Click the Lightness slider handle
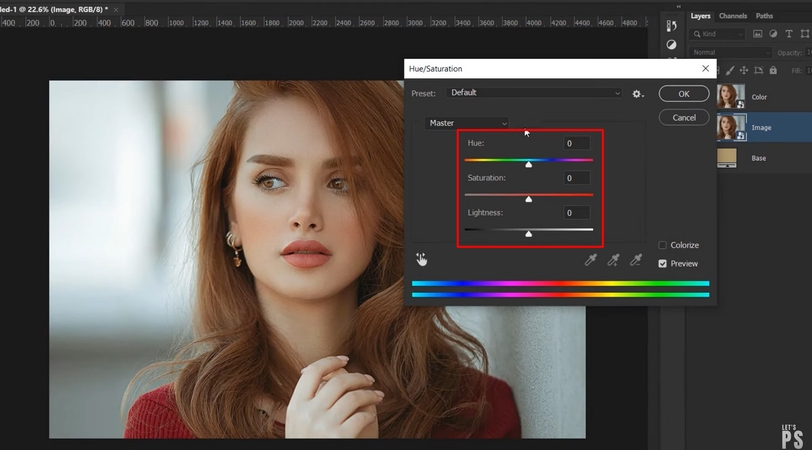Screen dimensions: 812x450 pyautogui.click(x=529, y=234)
